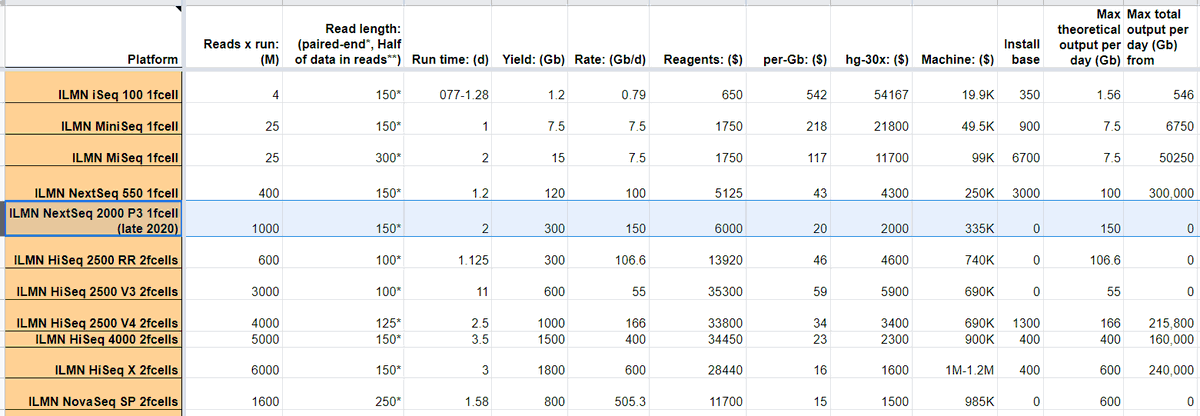
Task: Click the 5125 reagents cell for NextSeq 550
Action: pos(699,184)
